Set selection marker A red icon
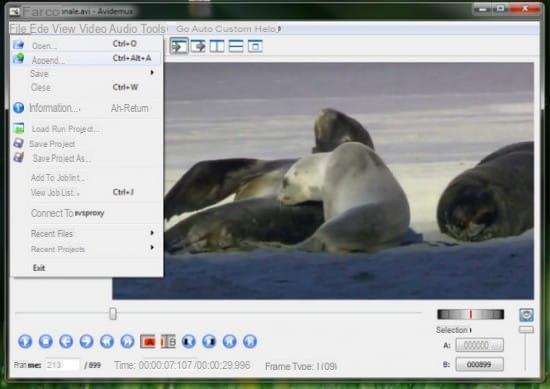 click(148, 341)
